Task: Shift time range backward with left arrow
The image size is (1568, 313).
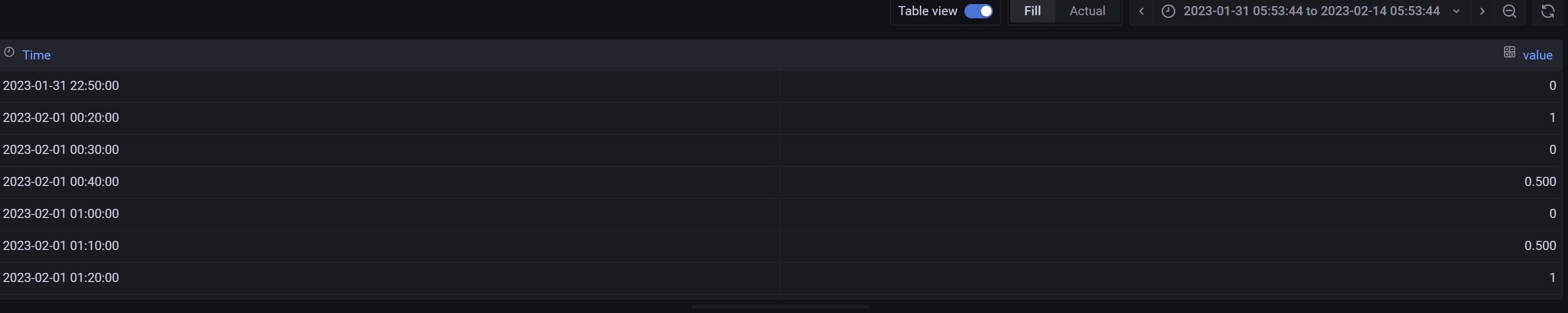Action: pos(1141,12)
